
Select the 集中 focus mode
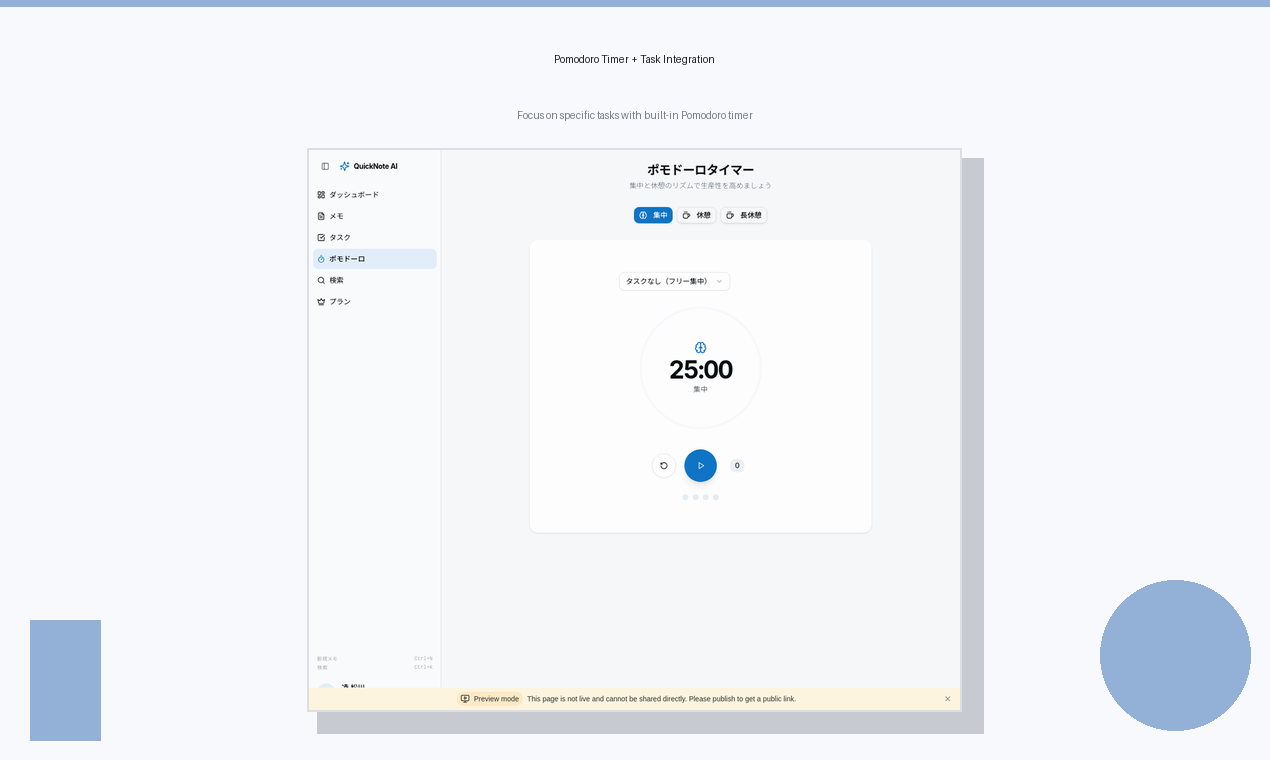tap(653, 215)
